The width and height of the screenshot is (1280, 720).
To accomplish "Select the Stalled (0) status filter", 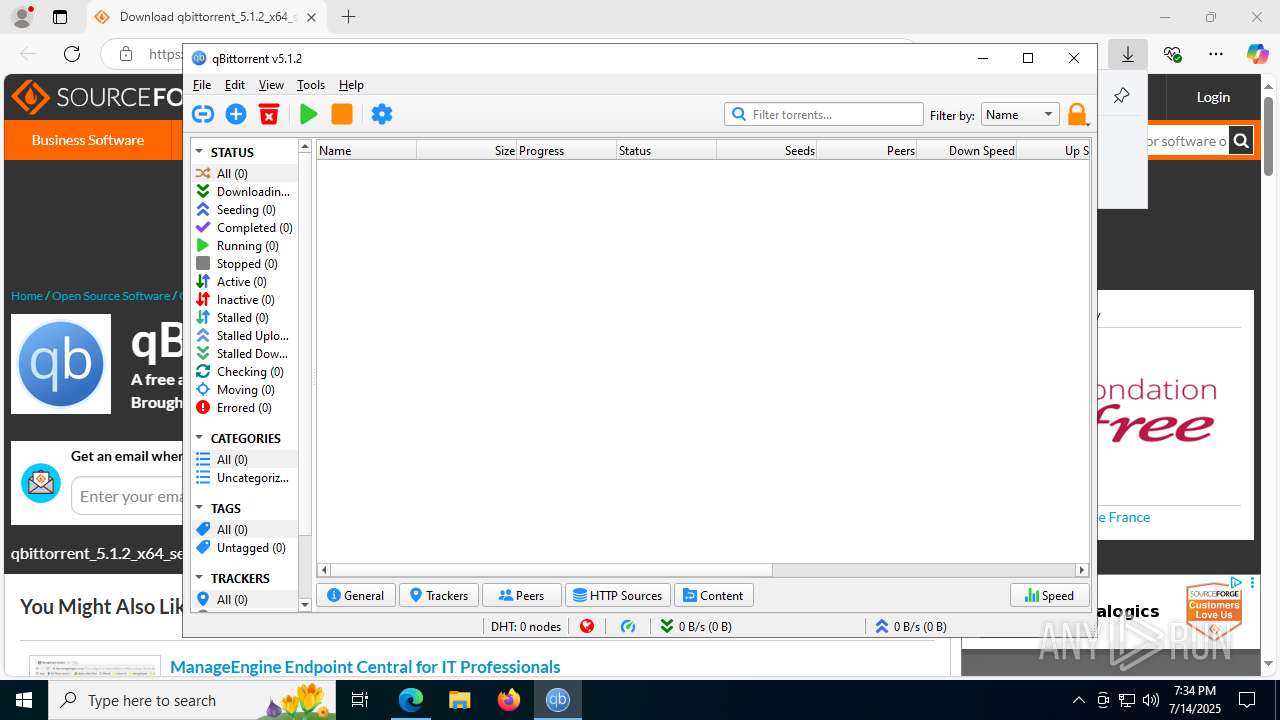I will click(x=245, y=317).
